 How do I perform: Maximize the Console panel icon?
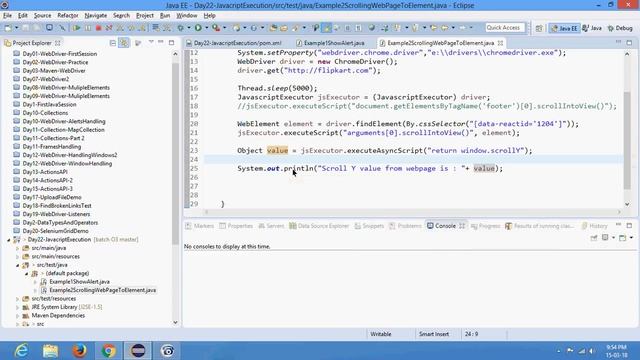coord(629,225)
